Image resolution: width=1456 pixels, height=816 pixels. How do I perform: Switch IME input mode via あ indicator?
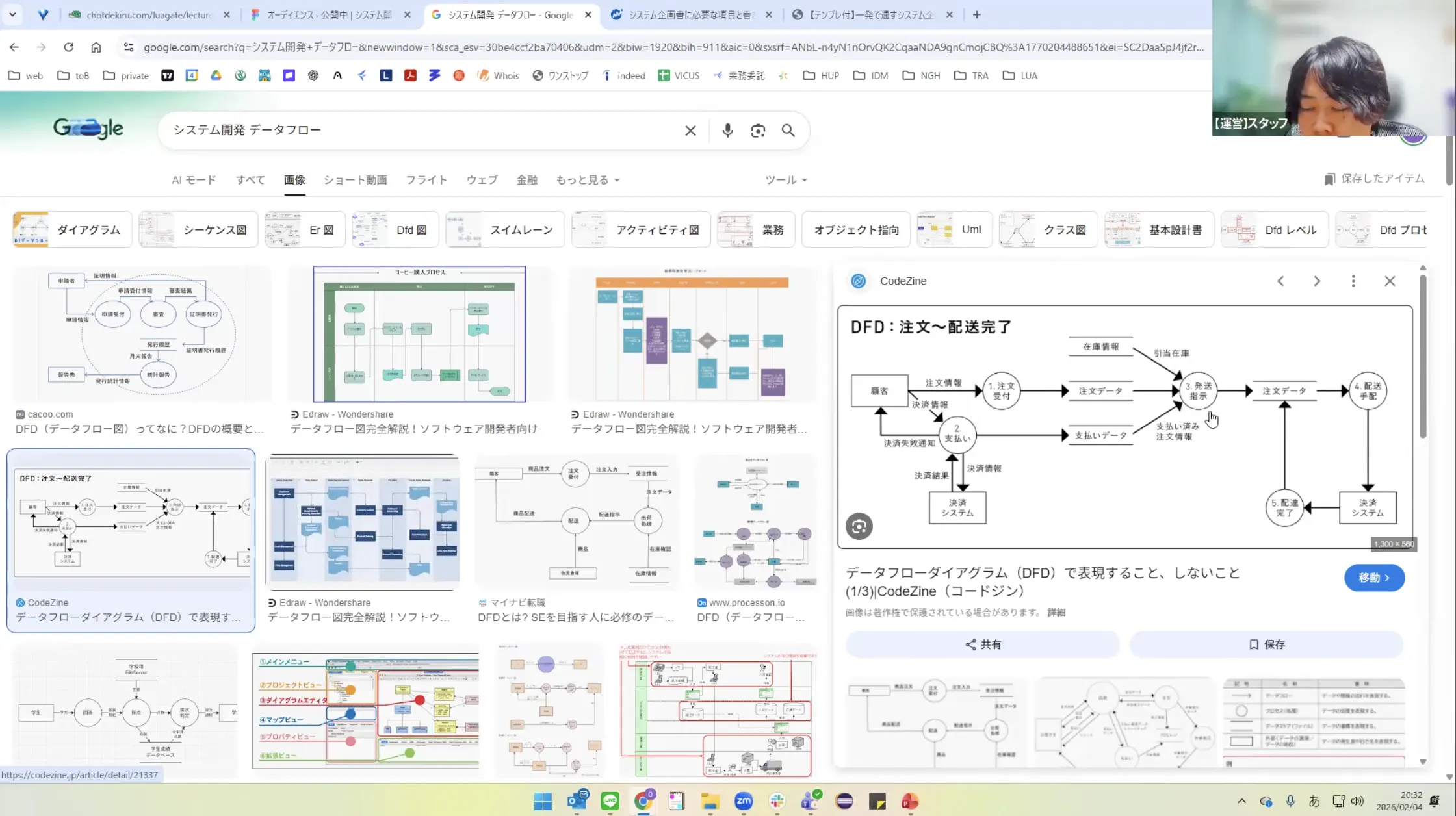(1314, 801)
